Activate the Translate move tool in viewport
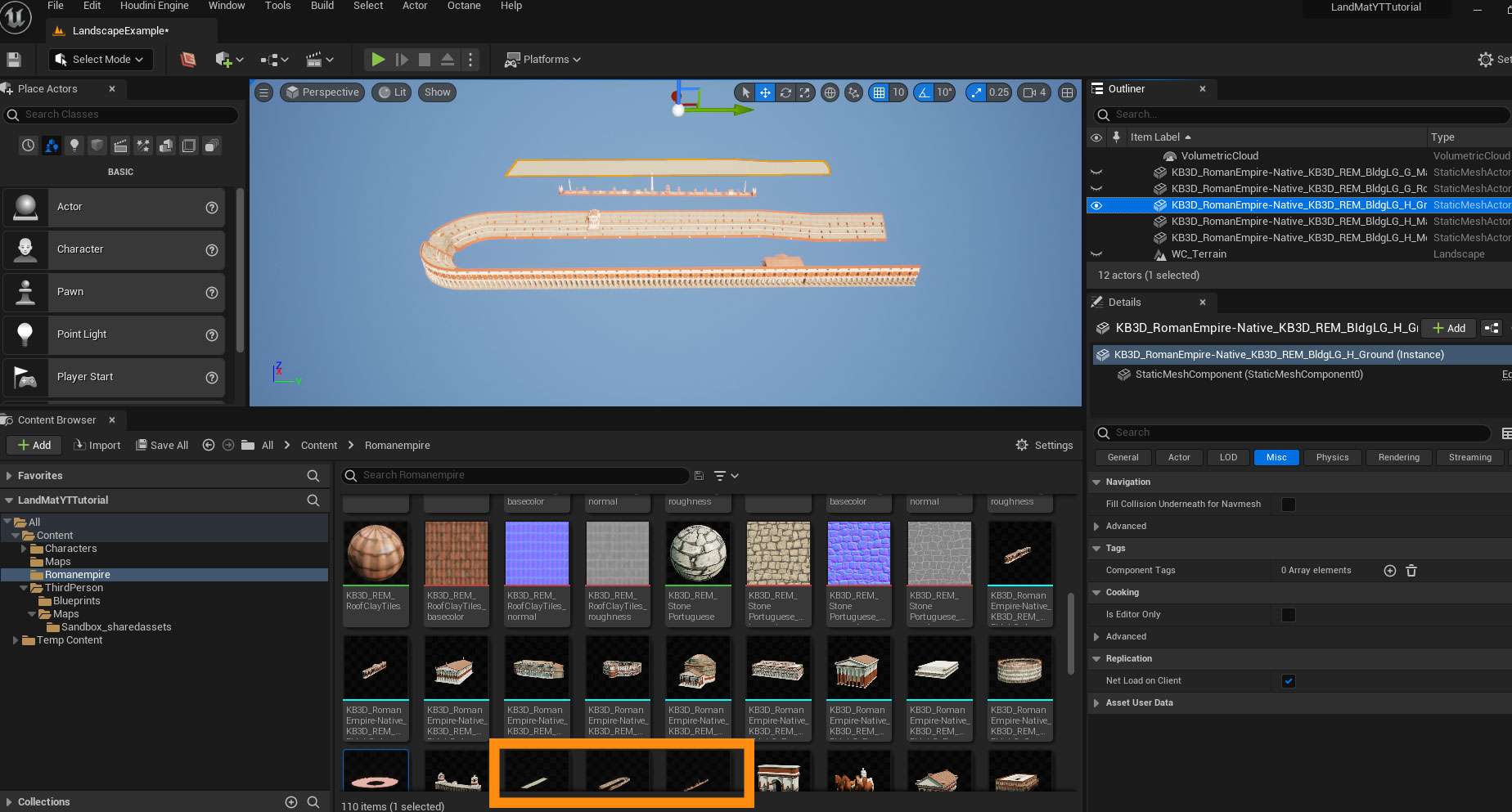This screenshot has width=1512, height=812. pyautogui.click(x=765, y=92)
